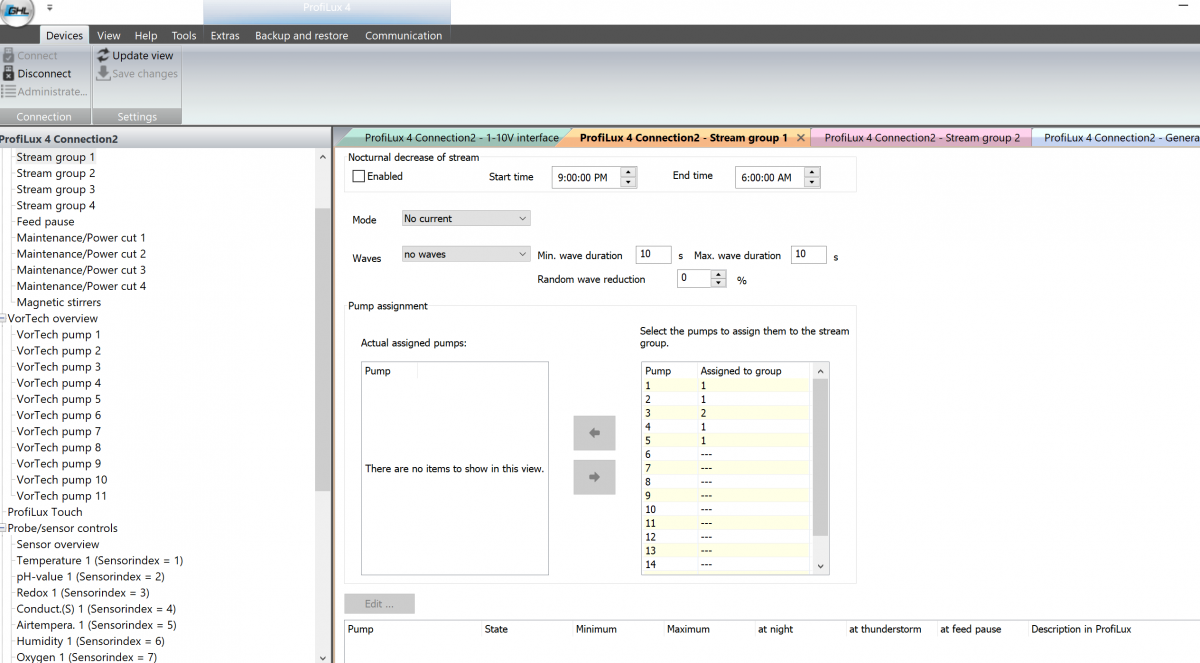The image size is (1200, 663).
Task: Open the Backup and restore tab
Action: [302, 35]
